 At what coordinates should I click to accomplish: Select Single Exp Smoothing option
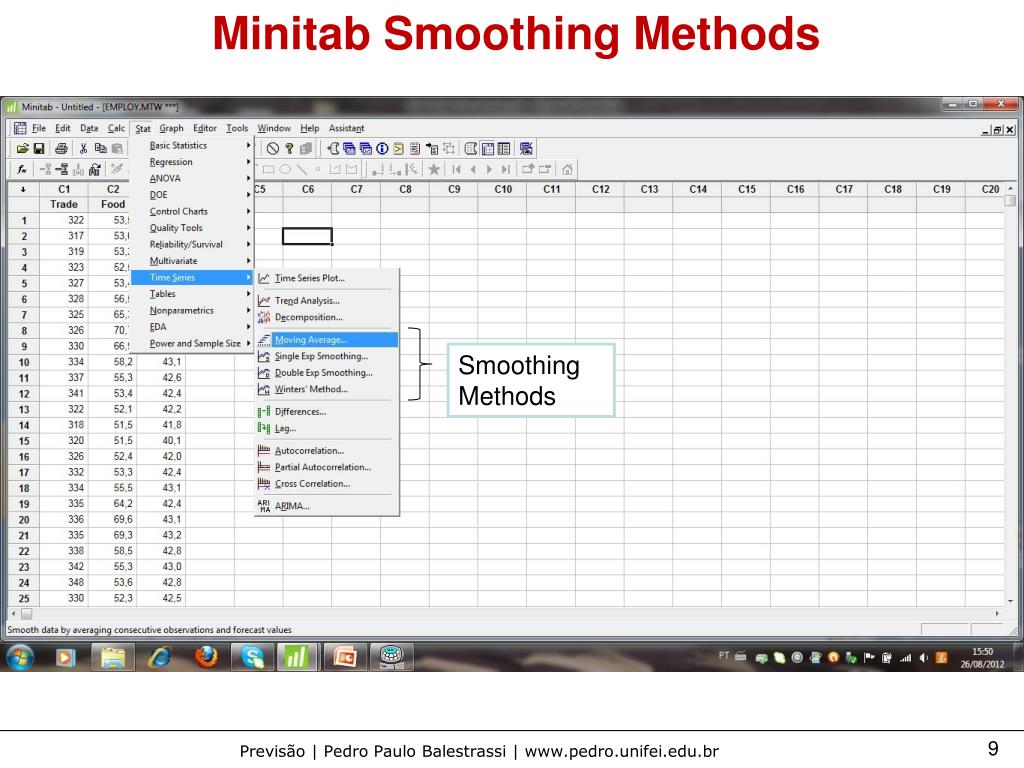pos(327,357)
